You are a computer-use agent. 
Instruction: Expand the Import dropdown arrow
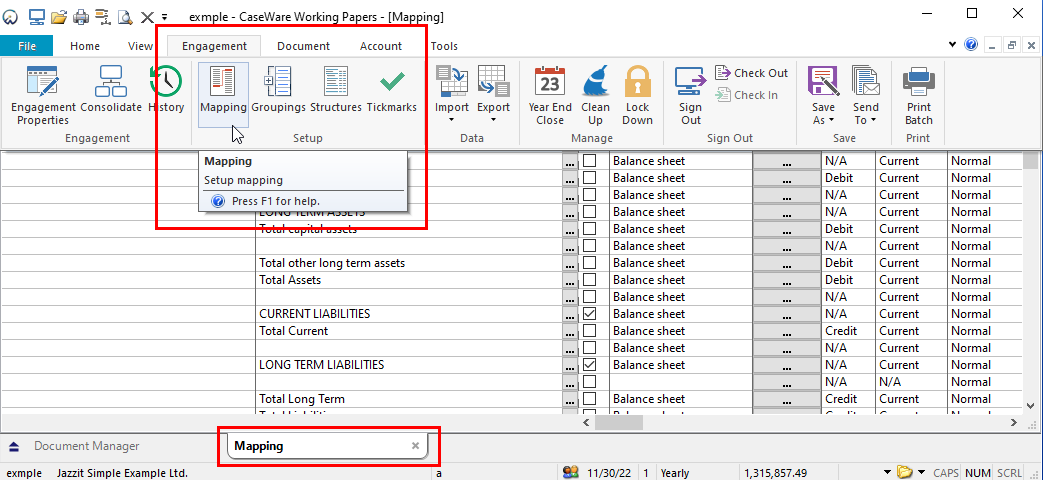452,120
